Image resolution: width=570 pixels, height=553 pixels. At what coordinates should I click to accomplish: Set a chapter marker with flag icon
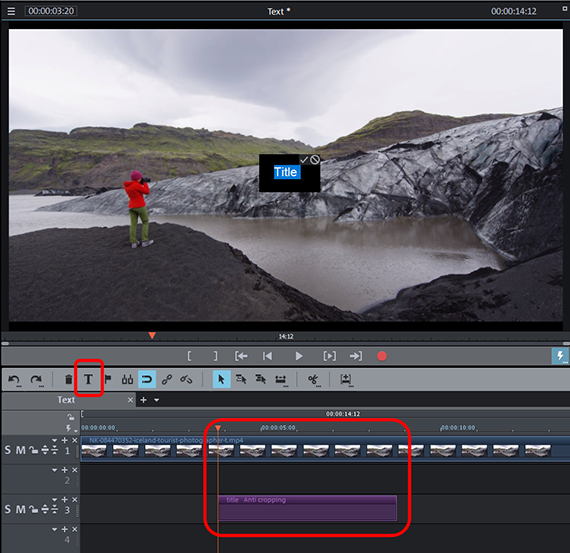tap(108, 379)
